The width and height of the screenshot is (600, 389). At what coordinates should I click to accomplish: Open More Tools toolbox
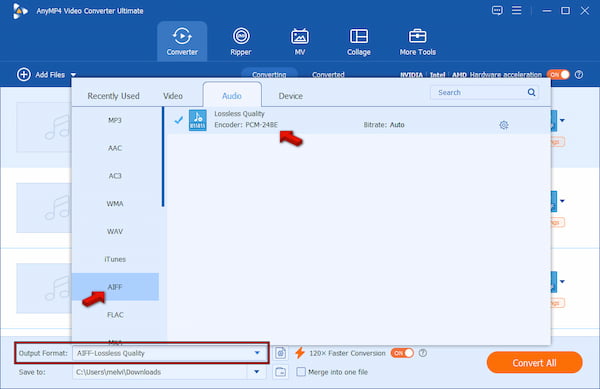pos(417,41)
